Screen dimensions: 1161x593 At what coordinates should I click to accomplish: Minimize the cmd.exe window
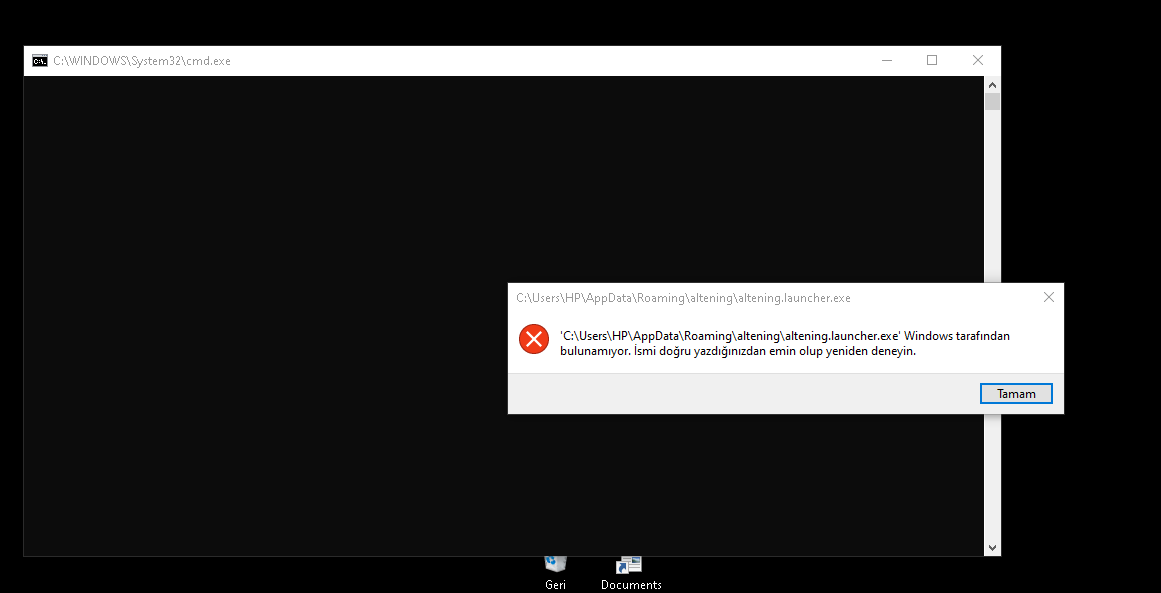[887, 61]
